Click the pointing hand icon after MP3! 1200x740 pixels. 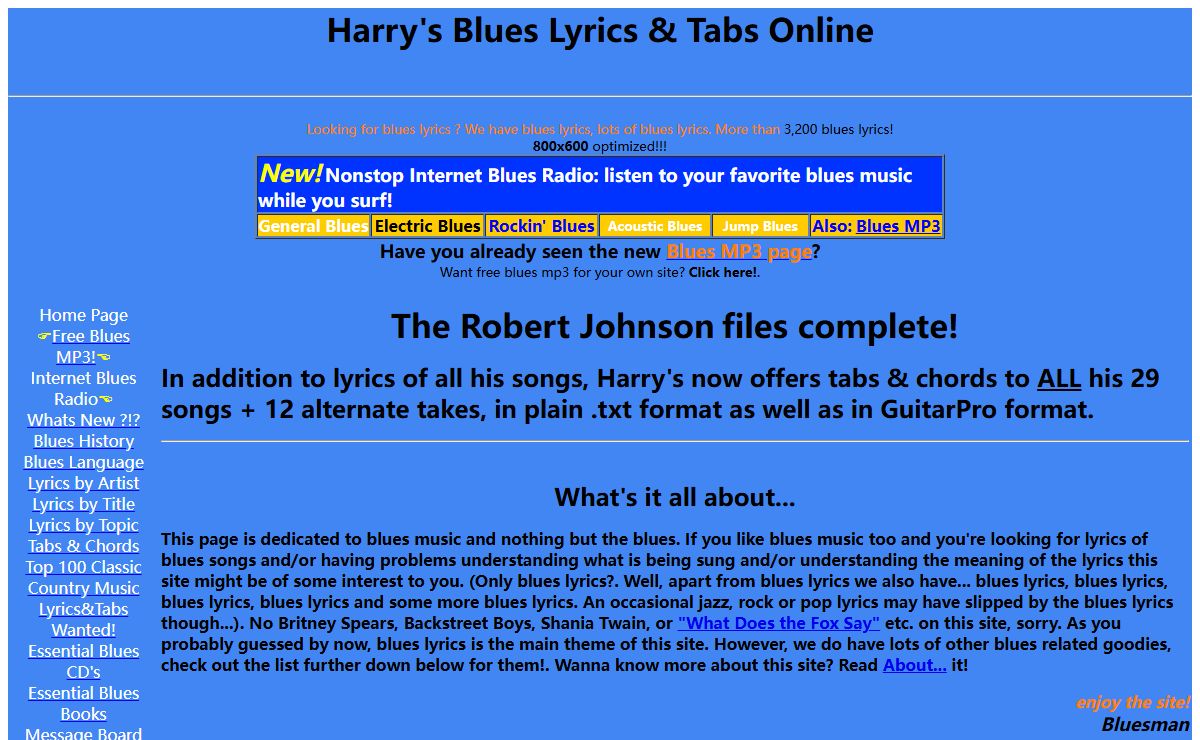coord(104,357)
